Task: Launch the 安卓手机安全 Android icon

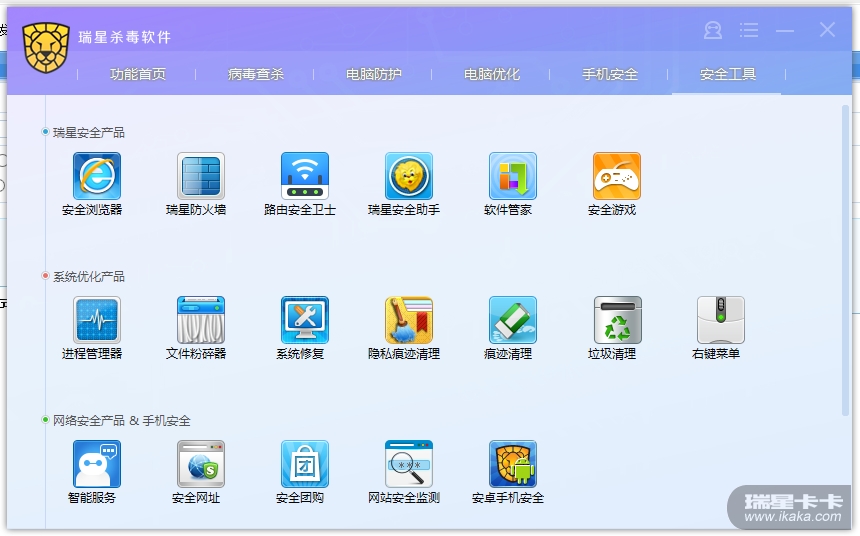Action: (x=513, y=464)
